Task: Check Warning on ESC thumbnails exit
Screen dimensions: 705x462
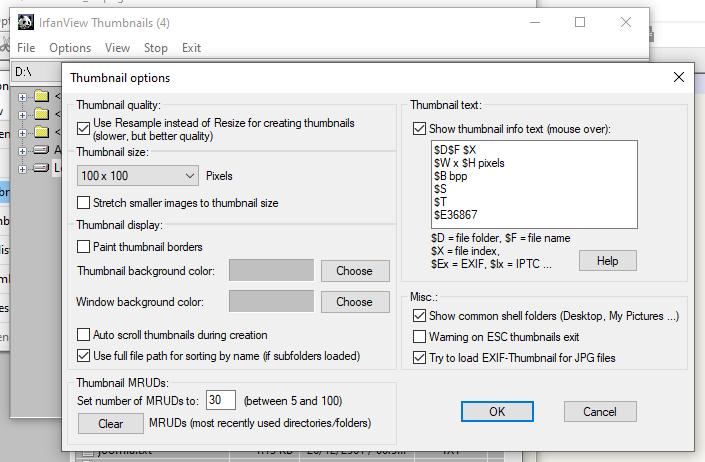Action: (x=420, y=336)
